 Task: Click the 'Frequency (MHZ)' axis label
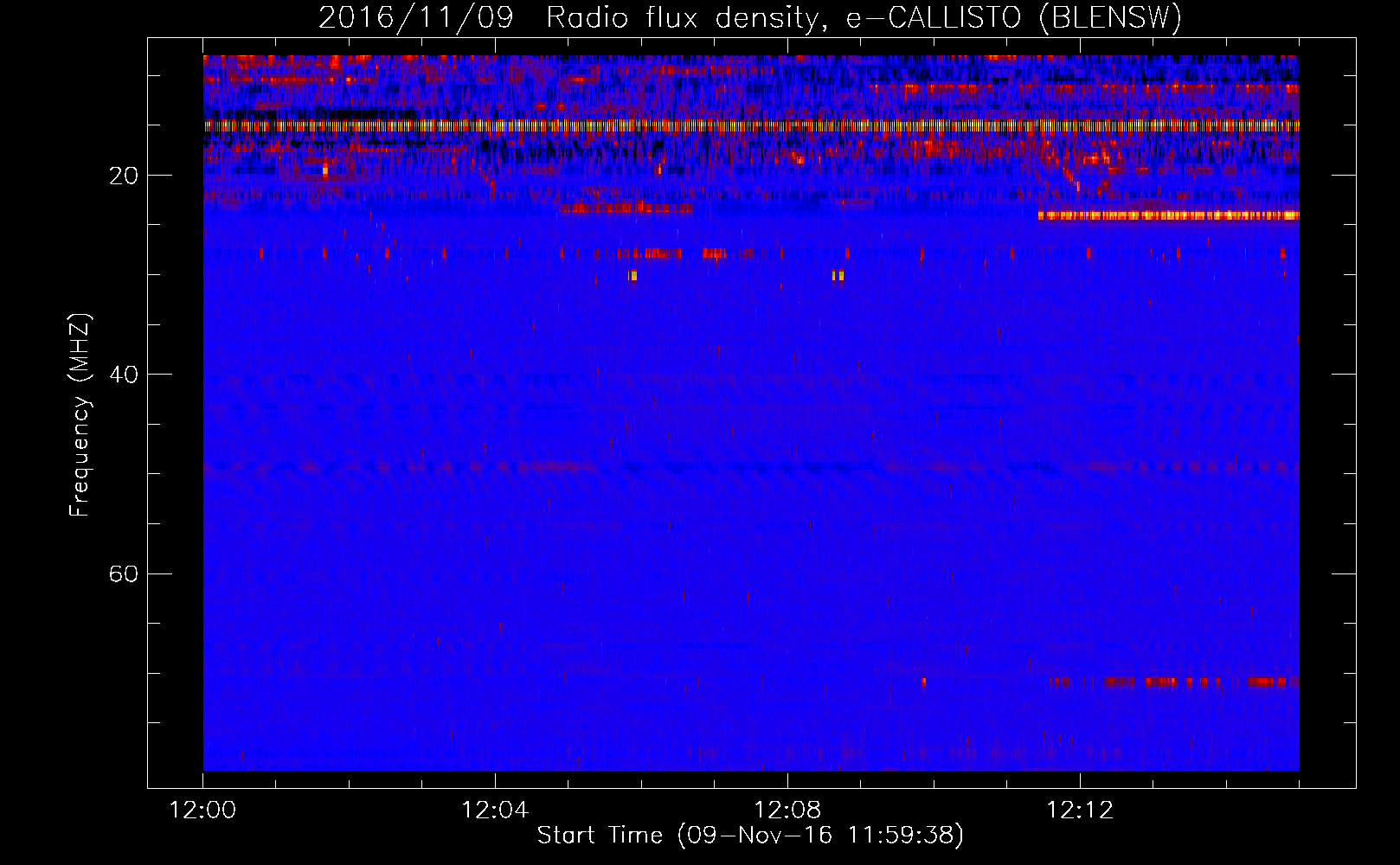[x=80, y=415]
